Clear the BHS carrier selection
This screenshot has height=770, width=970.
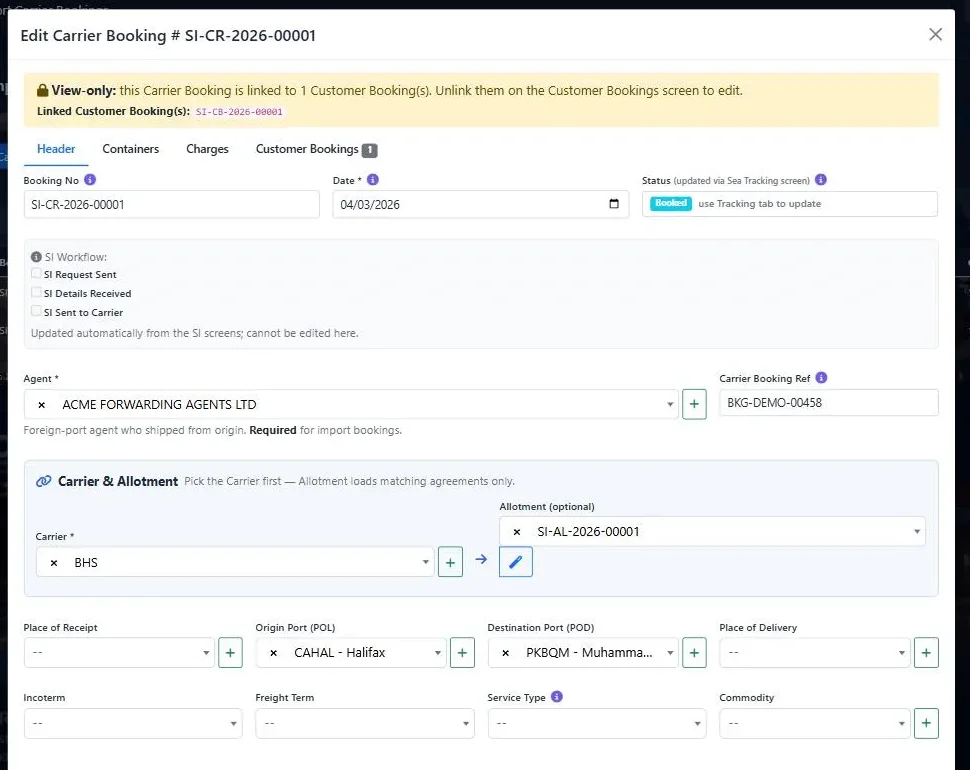(x=54, y=563)
